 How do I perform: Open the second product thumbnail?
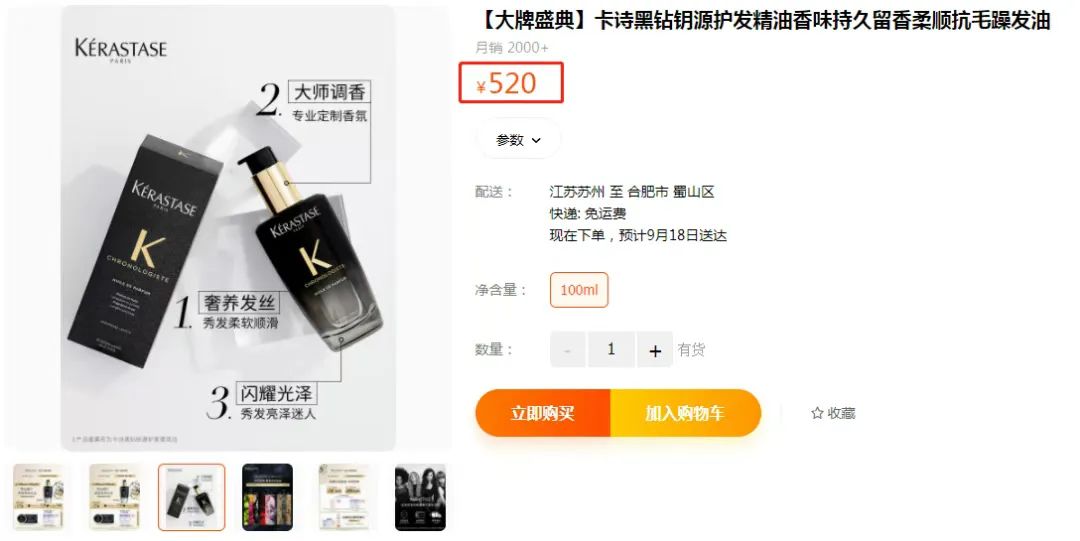(x=115, y=497)
